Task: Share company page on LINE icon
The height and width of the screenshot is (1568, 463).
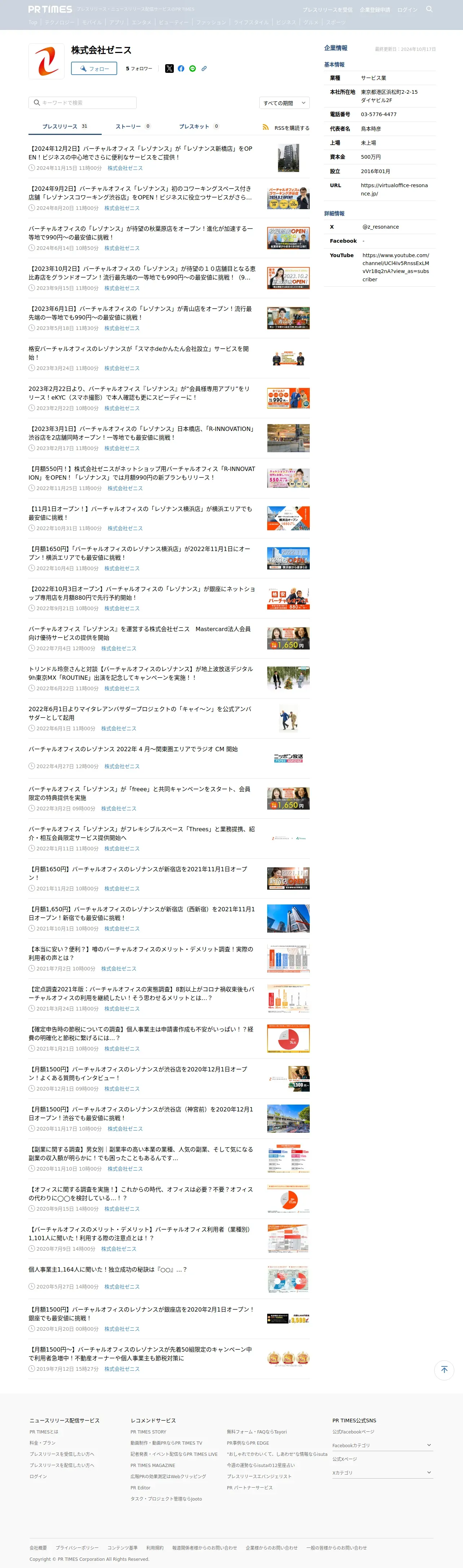Action: pyautogui.click(x=192, y=69)
